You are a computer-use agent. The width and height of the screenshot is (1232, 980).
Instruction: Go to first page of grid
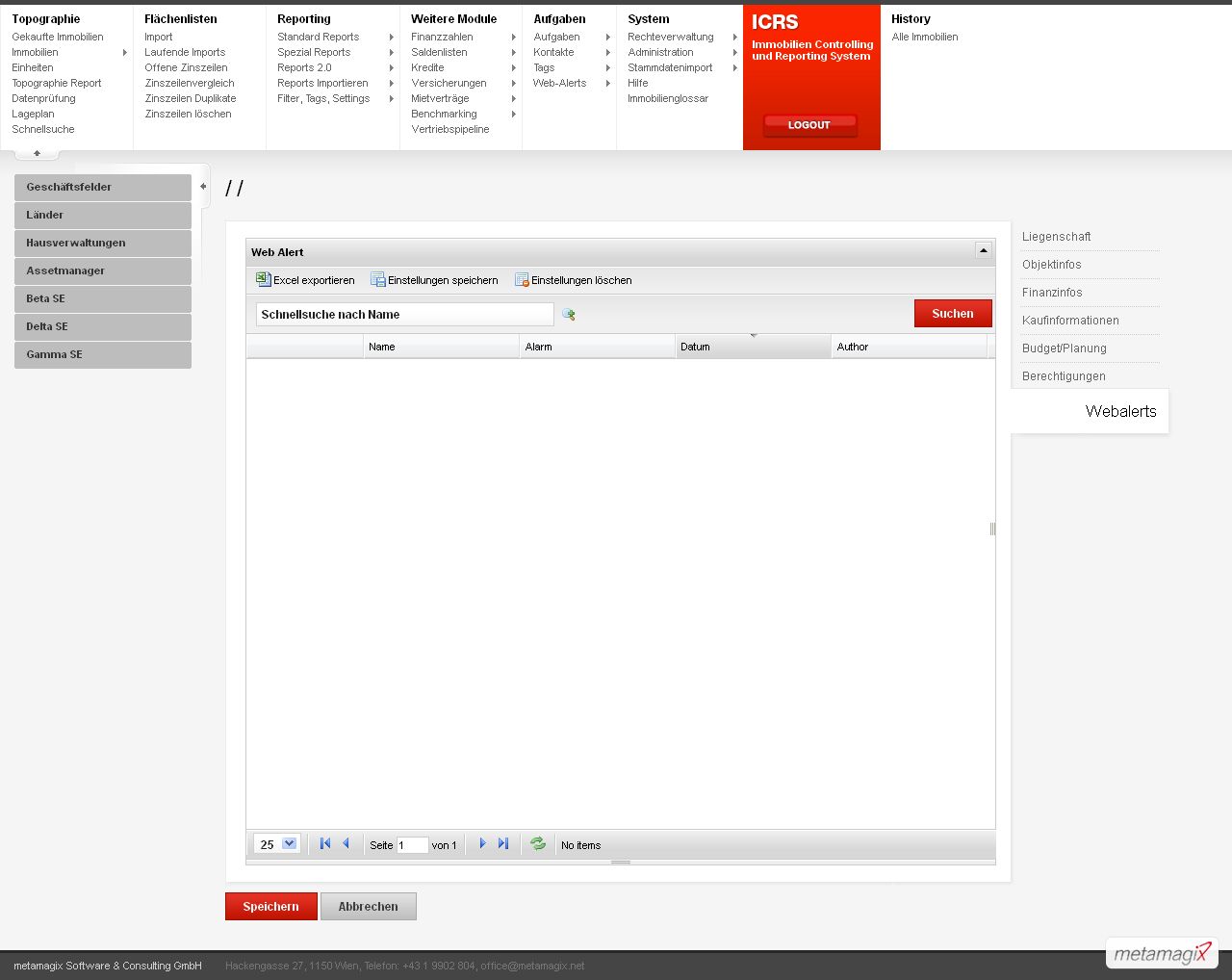click(325, 843)
